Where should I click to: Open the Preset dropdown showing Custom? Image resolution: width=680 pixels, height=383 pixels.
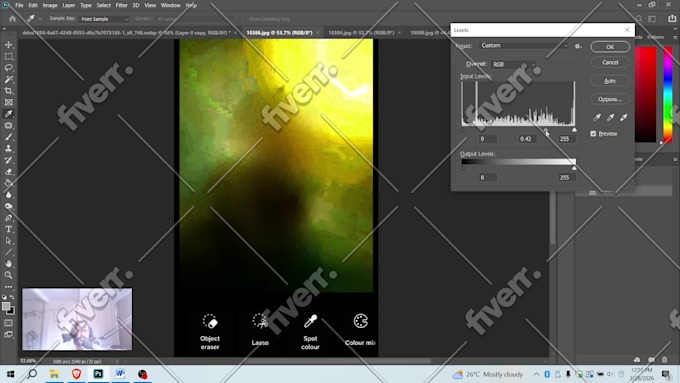[524, 46]
